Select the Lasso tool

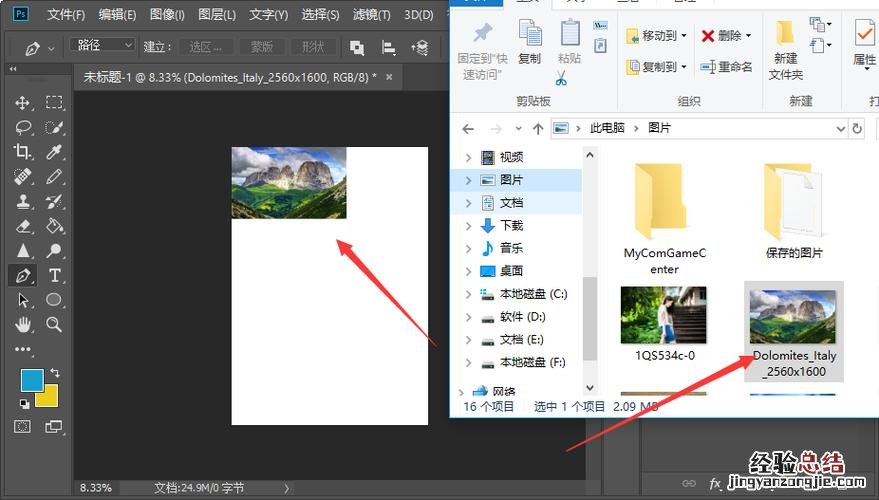[x=22, y=127]
